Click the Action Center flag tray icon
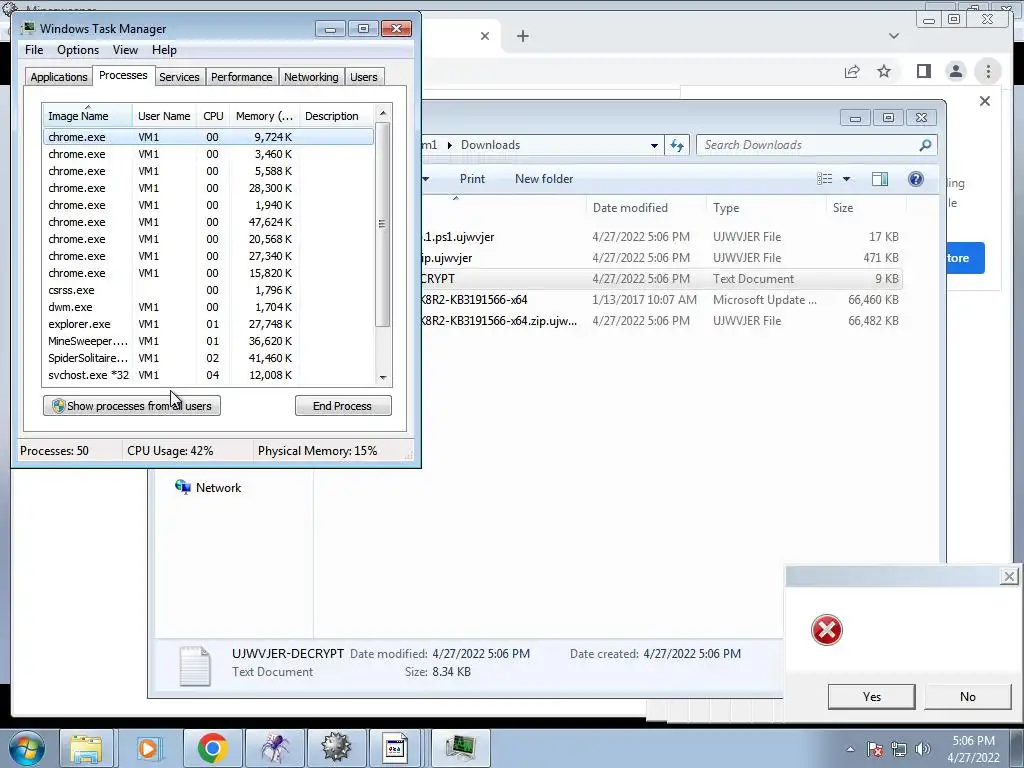 tap(875, 749)
